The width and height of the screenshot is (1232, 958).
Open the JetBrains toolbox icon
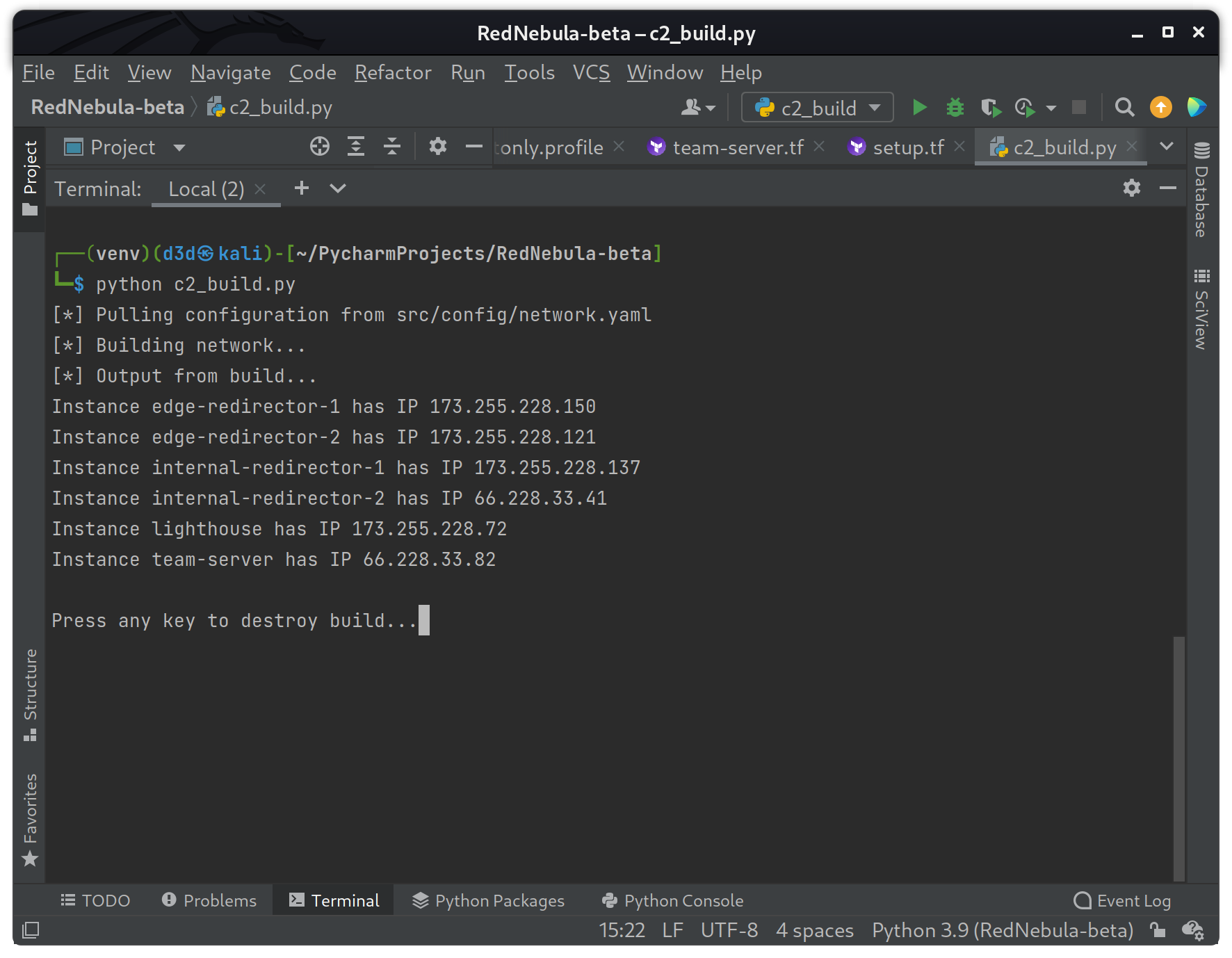pyautogui.click(x=1197, y=107)
